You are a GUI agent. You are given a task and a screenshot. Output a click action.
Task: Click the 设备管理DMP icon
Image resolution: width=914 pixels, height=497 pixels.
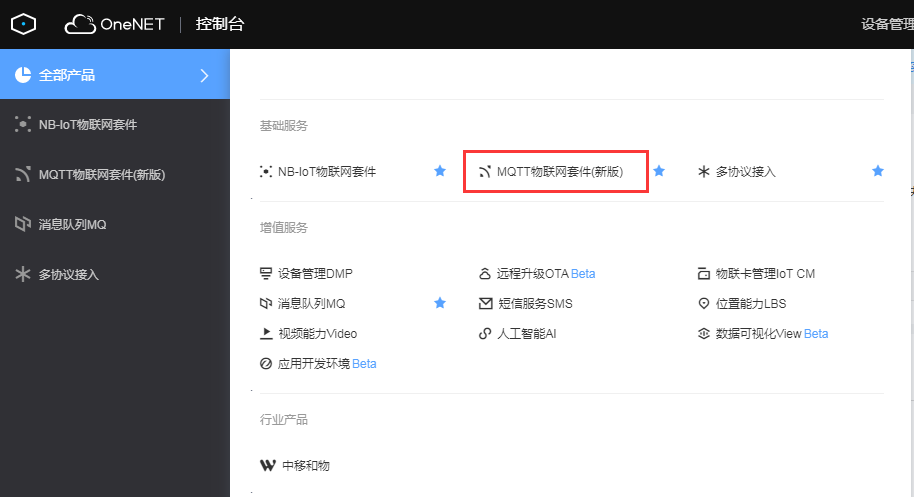tap(266, 273)
